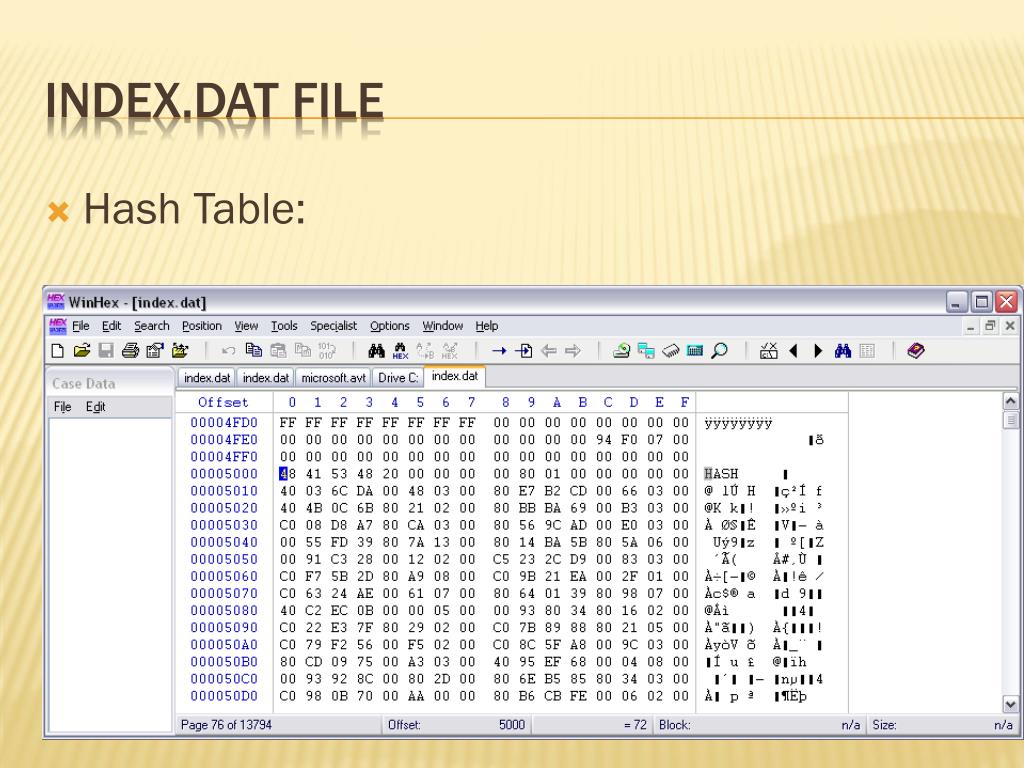This screenshot has height=768, width=1024.
Task: Click the Go To Sector icon
Action: point(524,351)
